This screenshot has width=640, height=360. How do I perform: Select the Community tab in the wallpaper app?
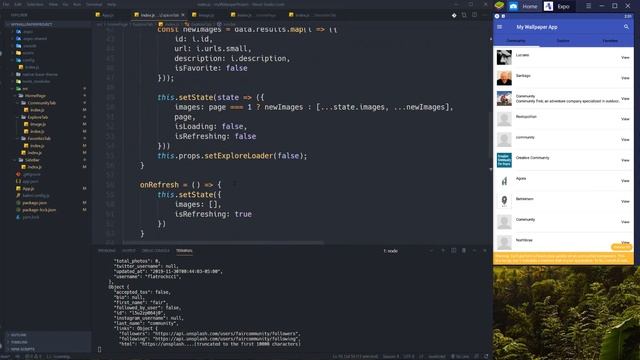pos(516,41)
